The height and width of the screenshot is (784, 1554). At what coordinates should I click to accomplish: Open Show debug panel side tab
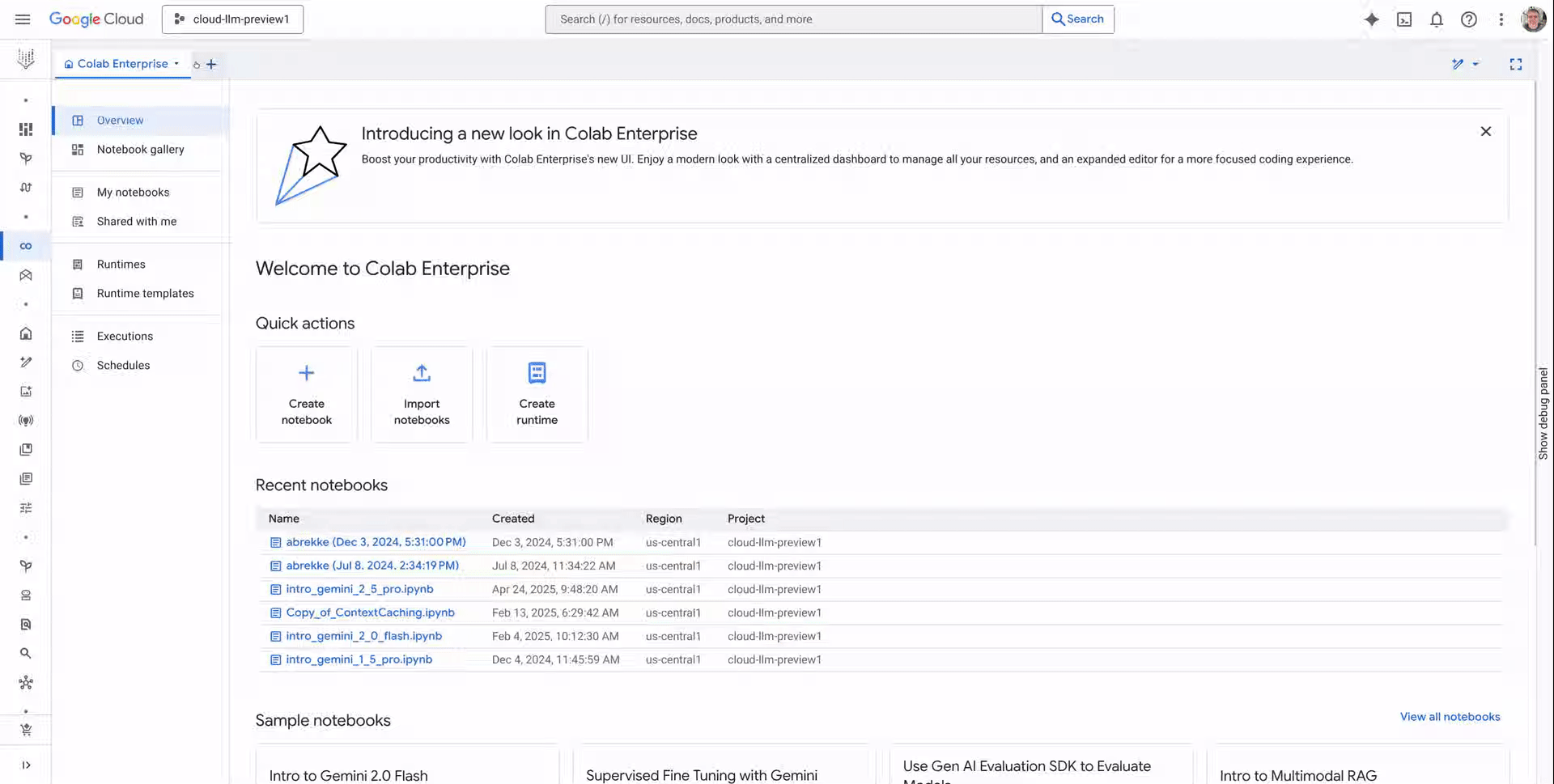coord(1543,413)
